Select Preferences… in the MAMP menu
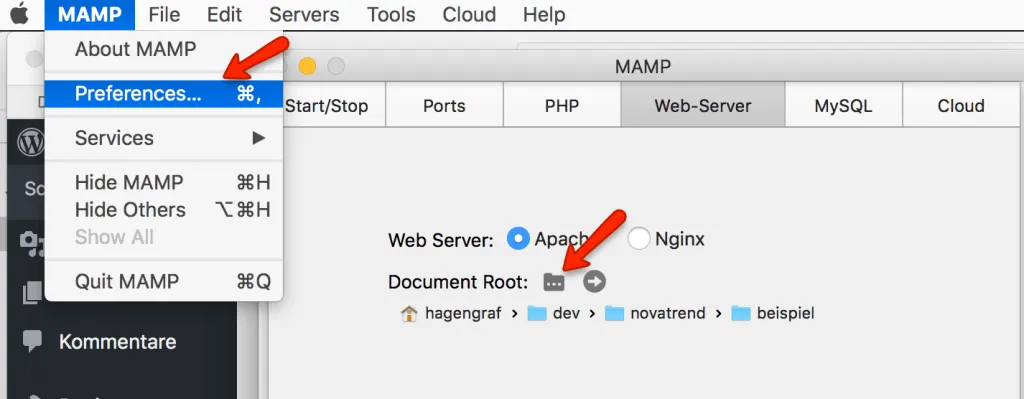This screenshot has width=1024, height=399. coord(164,94)
